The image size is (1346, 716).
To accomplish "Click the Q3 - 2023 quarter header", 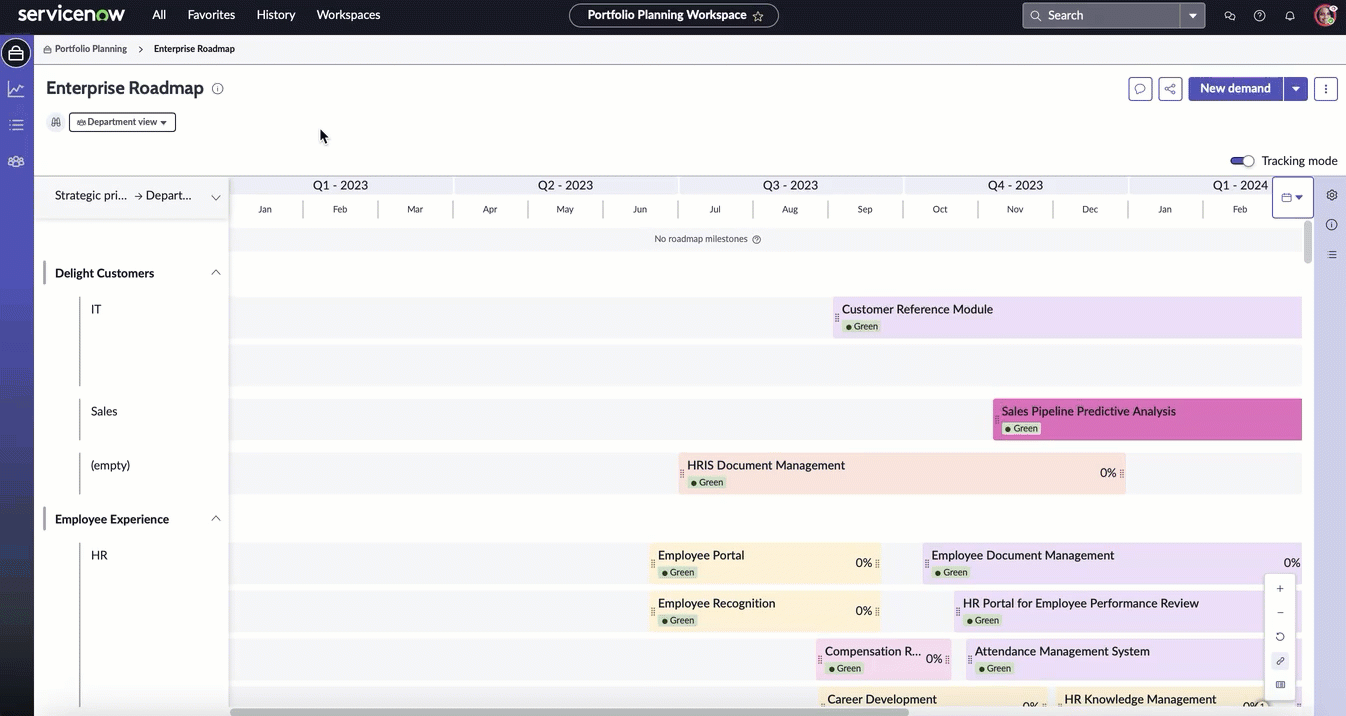I will [790, 186].
